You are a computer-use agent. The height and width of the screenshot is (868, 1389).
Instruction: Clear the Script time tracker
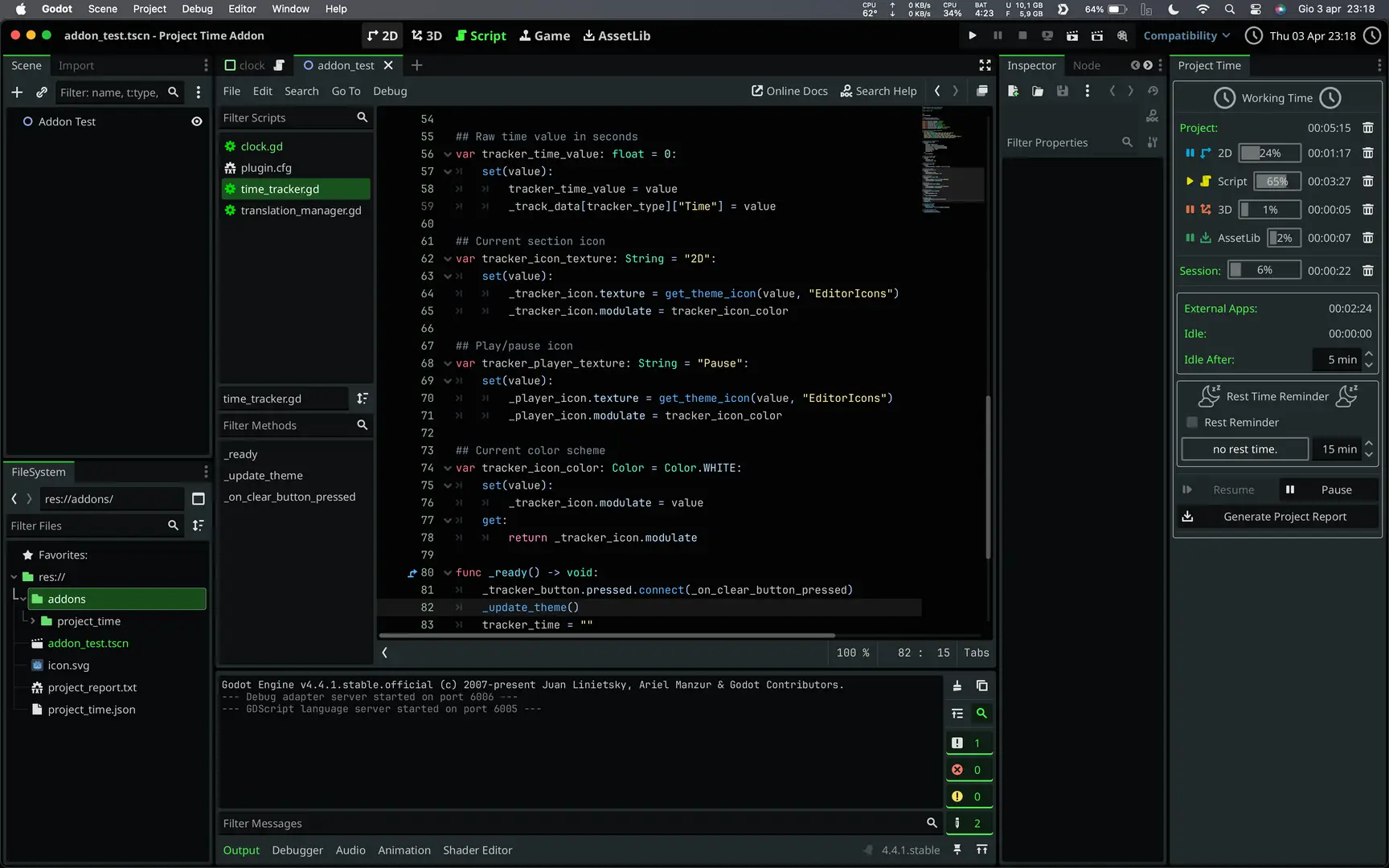[1368, 182]
